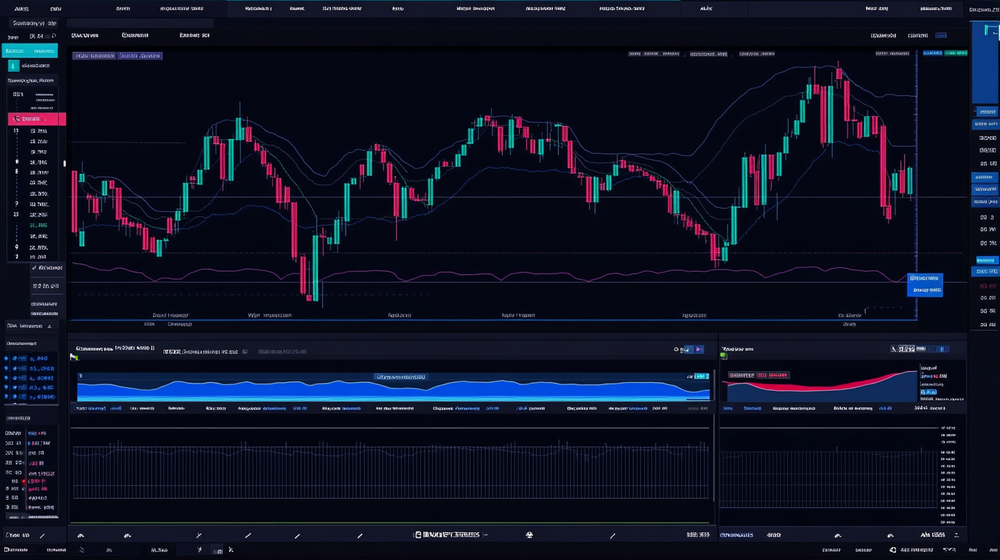The width and height of the screenshot is (1000, 560).
Task: Click the teal square icon below the teal sidebar tab
Action: point(14,64)
